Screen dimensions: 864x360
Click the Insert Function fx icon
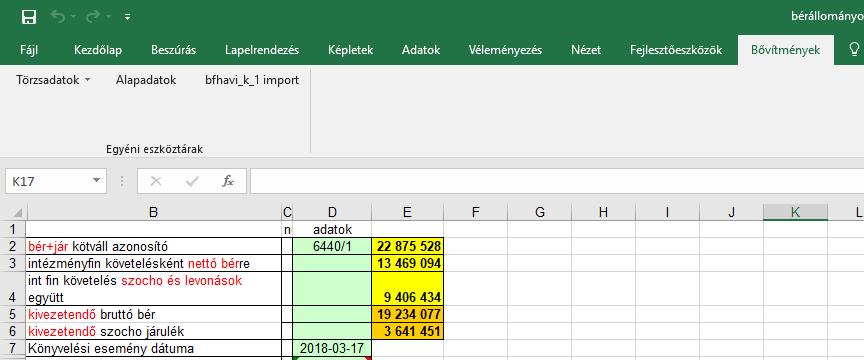[228, 181]
